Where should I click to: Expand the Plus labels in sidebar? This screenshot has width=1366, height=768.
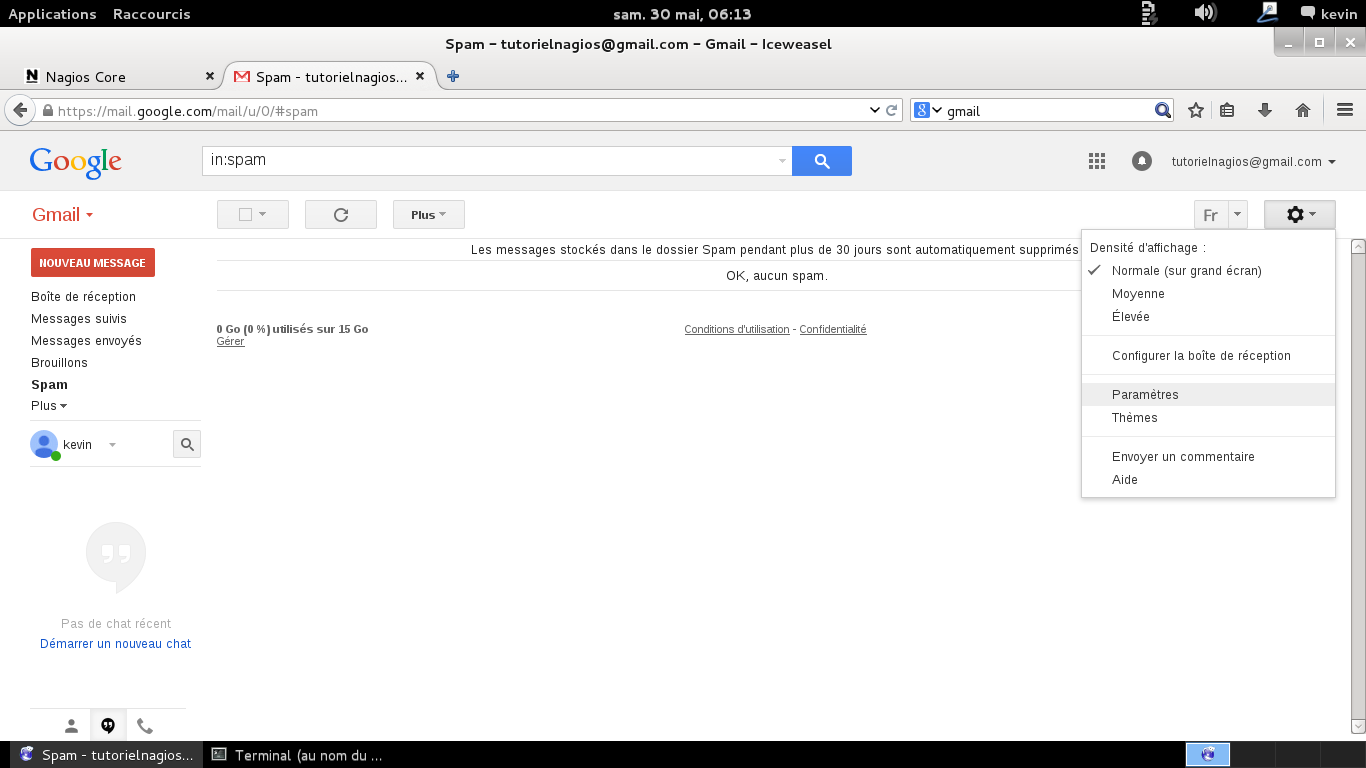click(x=49, y=406)
